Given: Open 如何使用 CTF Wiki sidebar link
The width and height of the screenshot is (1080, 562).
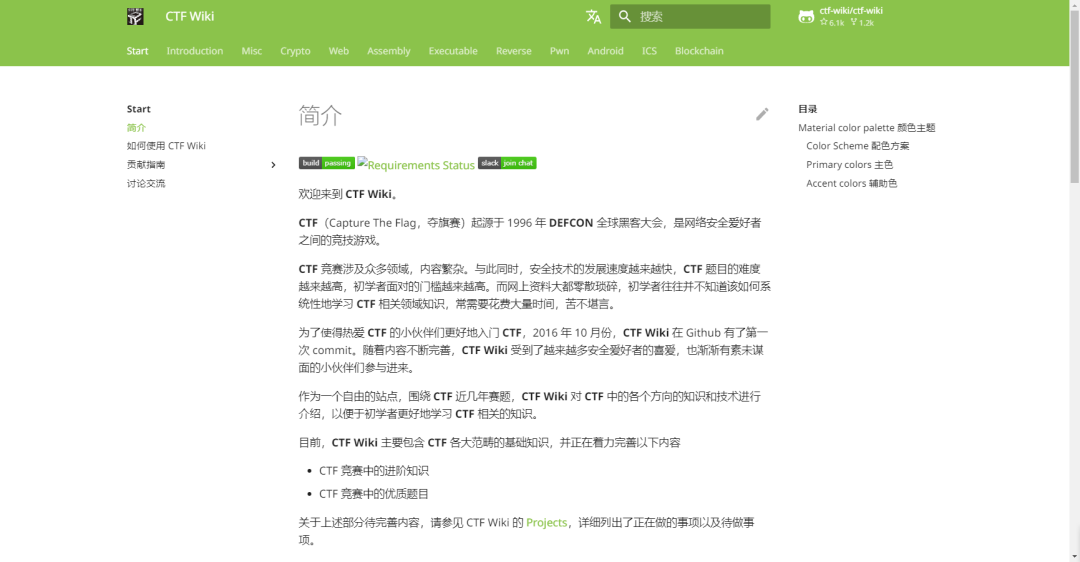Looking at the screenshot, I should 166,146.
